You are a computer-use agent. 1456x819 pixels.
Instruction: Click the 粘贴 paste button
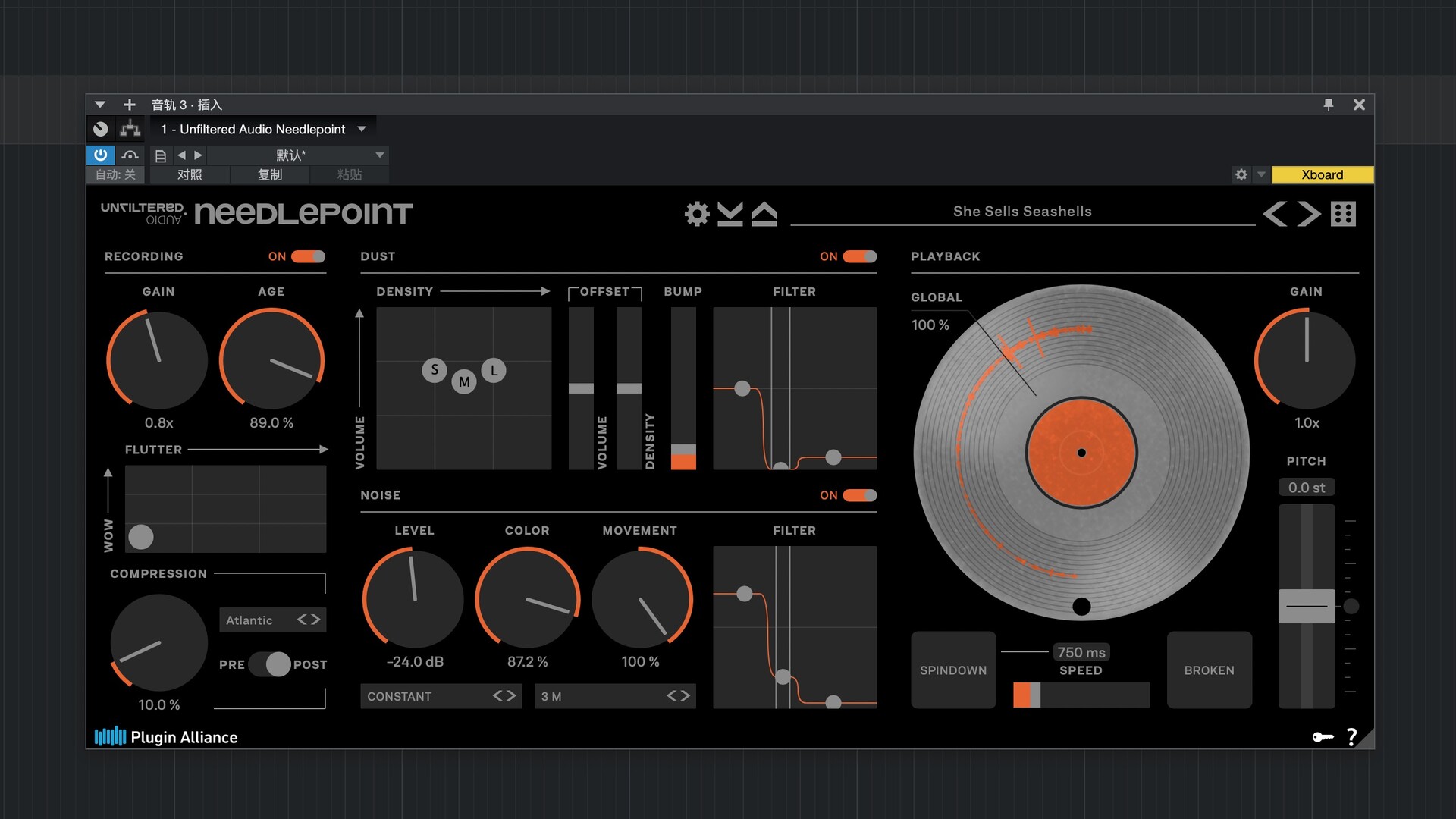click(x=350, y=174)
